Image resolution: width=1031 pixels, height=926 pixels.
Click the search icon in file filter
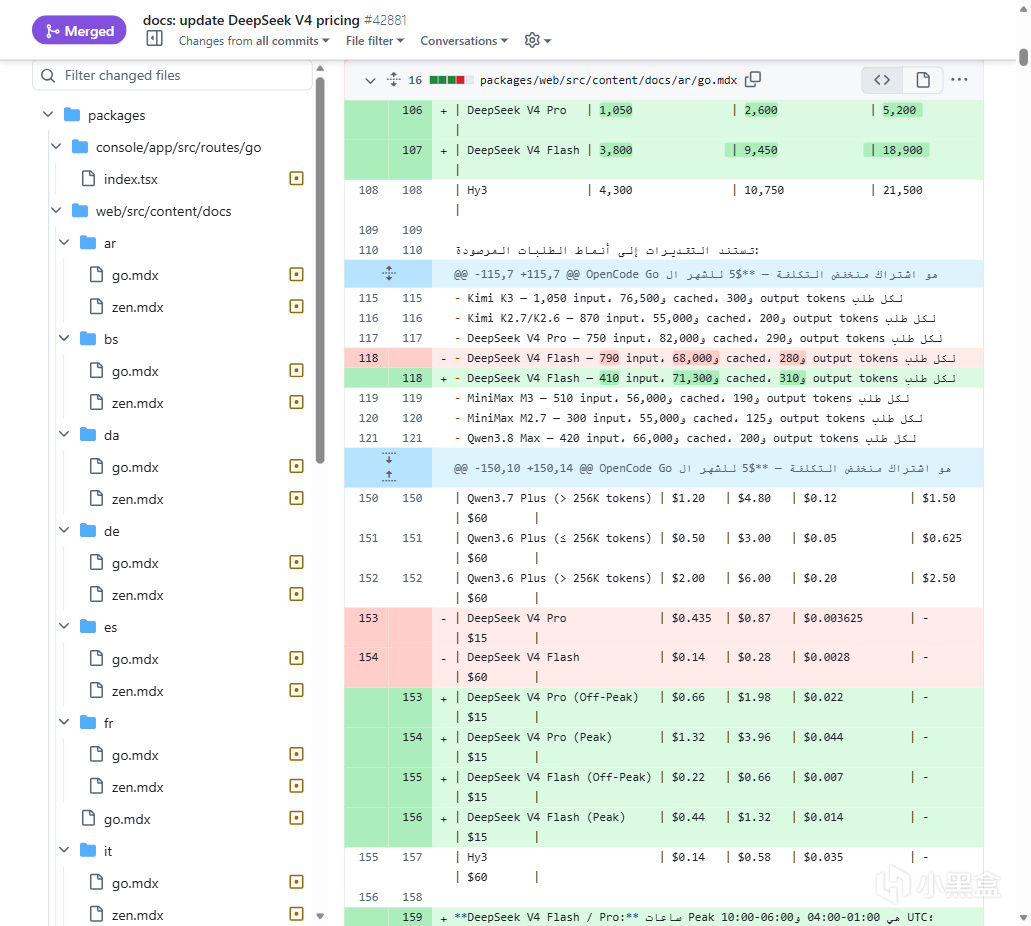pos(48,76)
